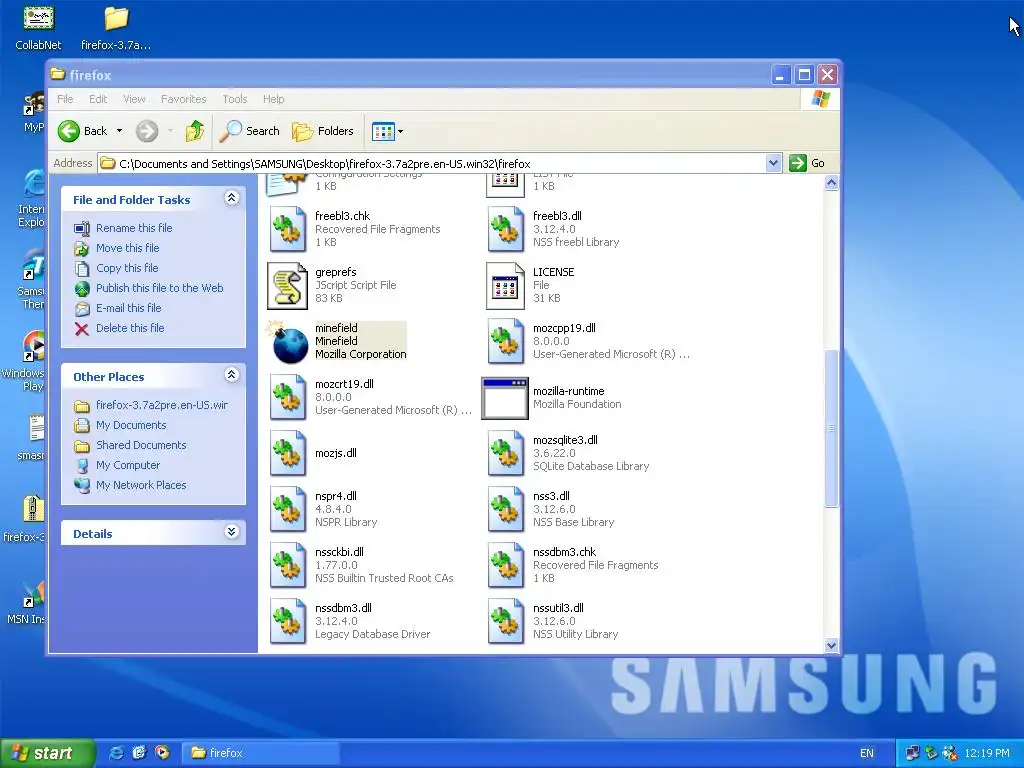Open the Favorites menu

pos(184,99)
